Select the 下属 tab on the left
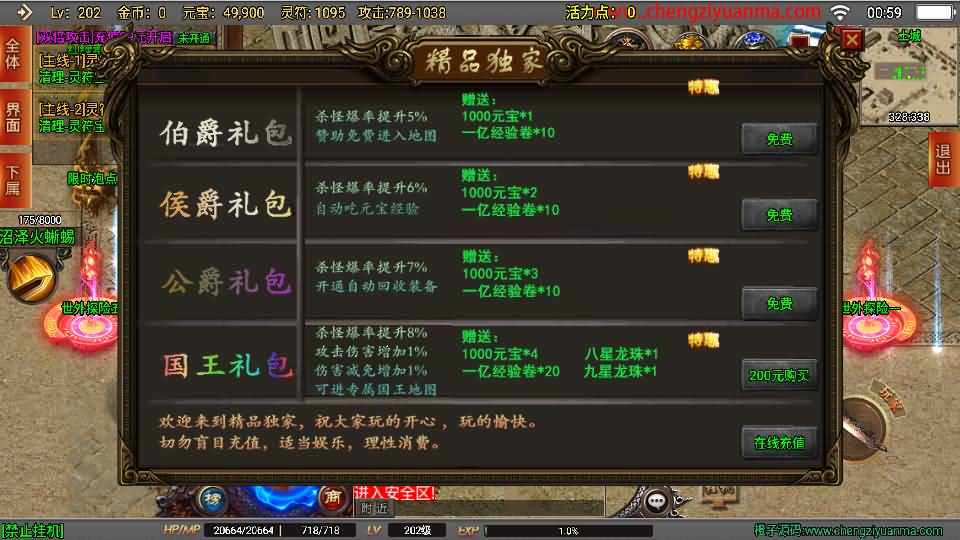This screenshot has height=540, width=960. coord(14,180)
